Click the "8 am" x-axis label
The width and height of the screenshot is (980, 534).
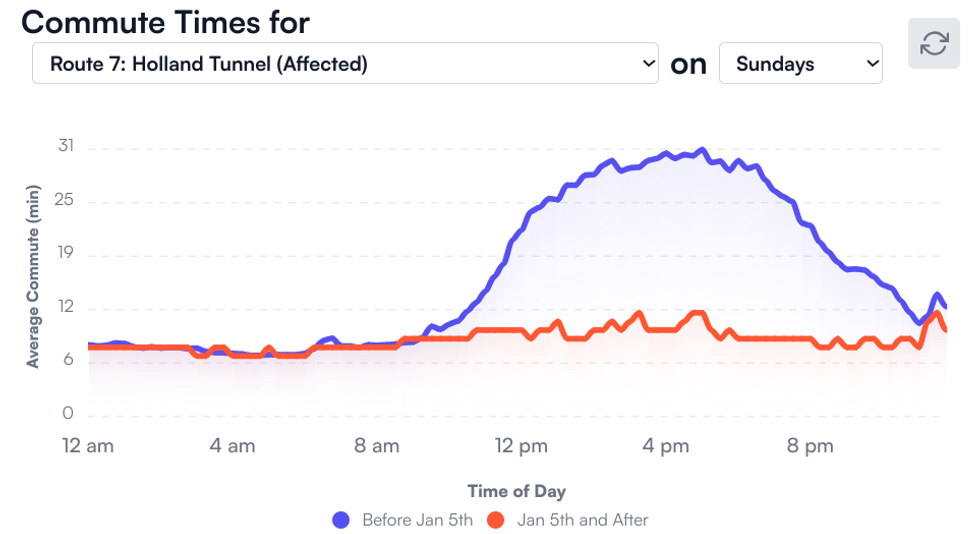[x=377, y=447]
